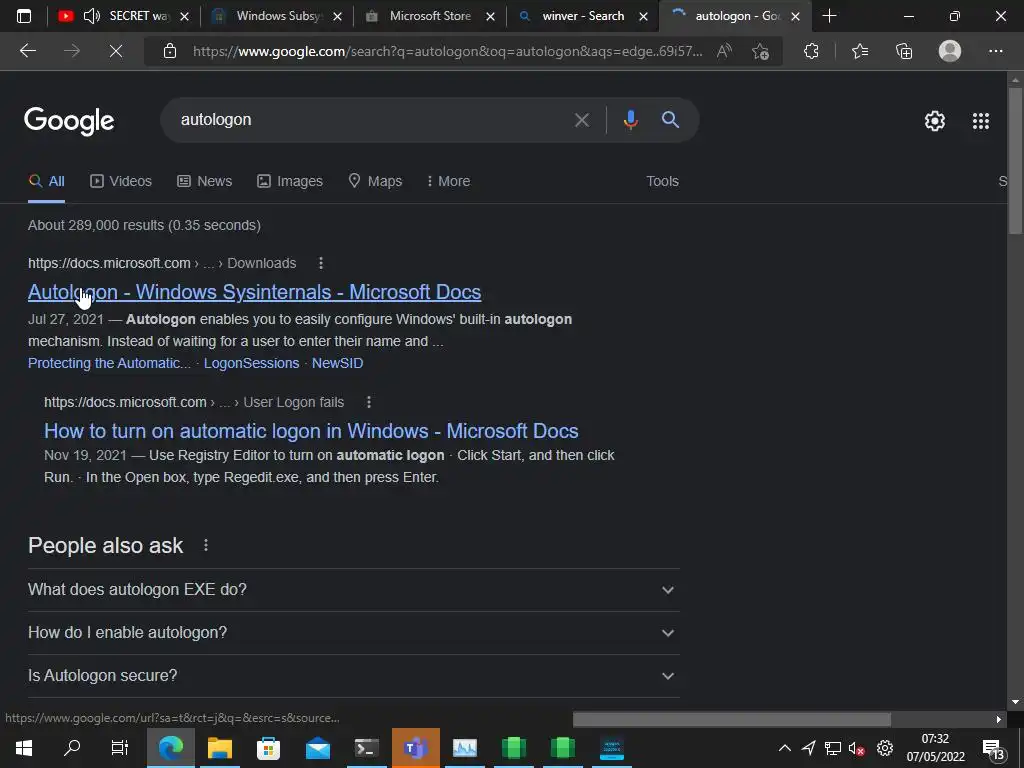The width and height of the screenshot is (1024, 768).
Task: Open the Edge profile avatar
Action: (x=950, y=51)
